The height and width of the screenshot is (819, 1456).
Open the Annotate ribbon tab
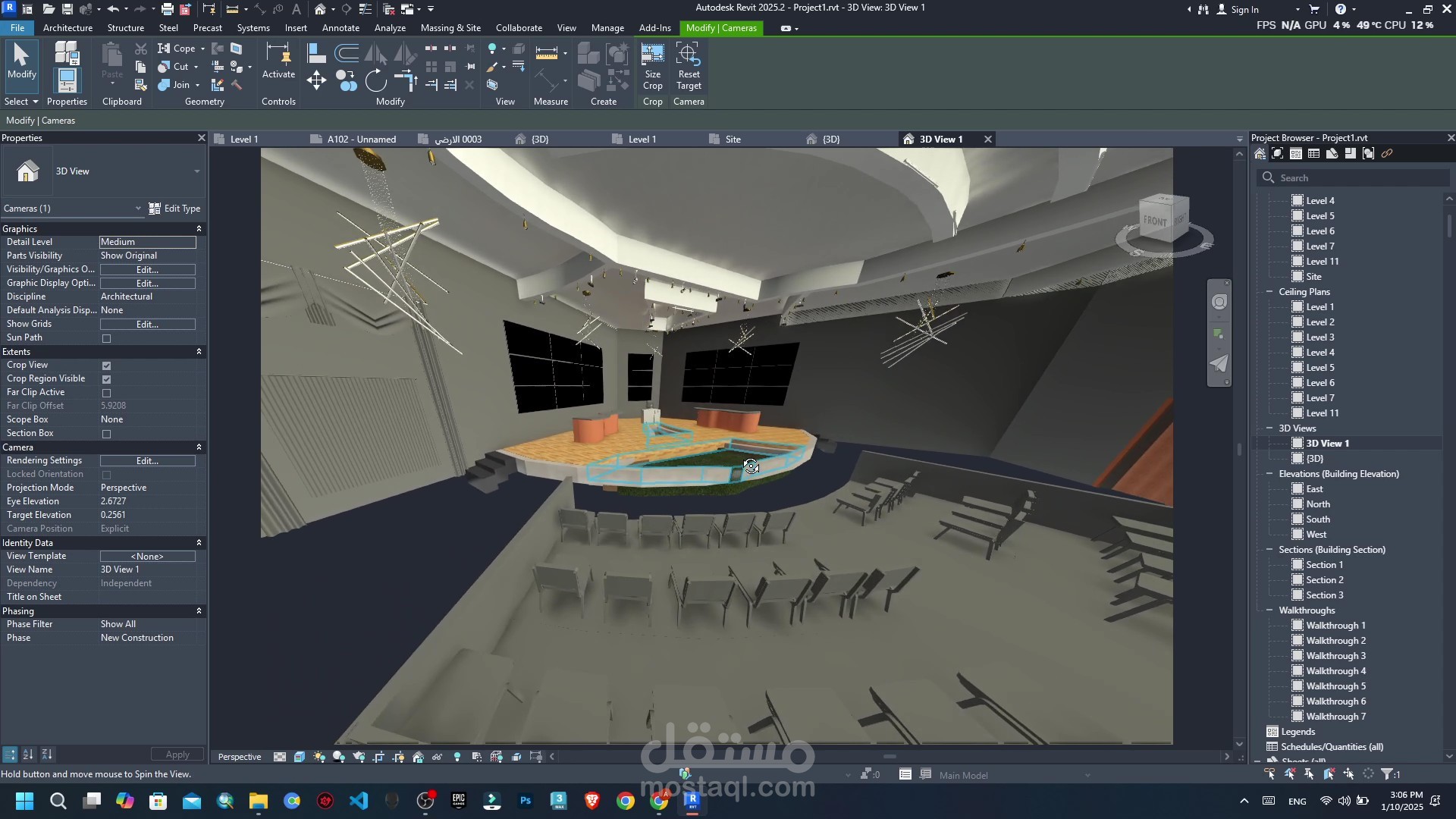tap(340, 28)
